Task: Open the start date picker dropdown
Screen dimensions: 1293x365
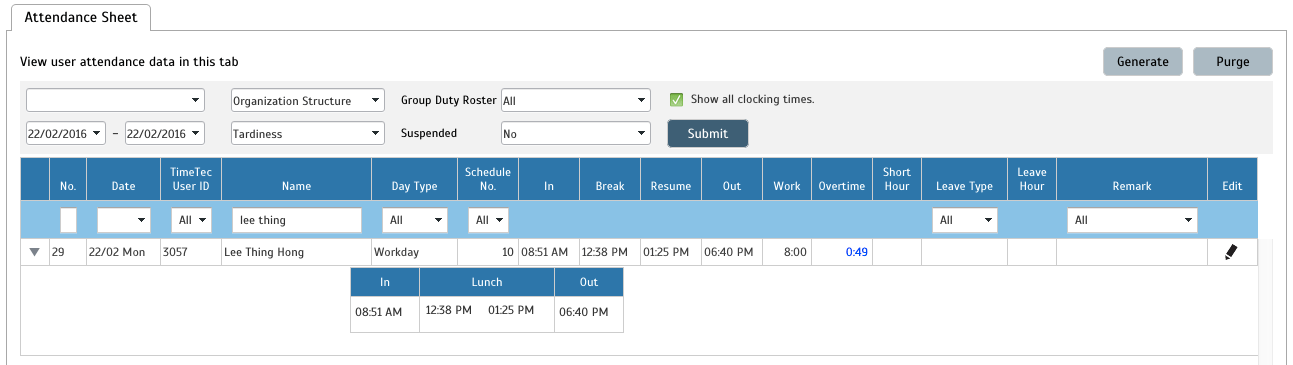Action: pyautogui.click(x=65, y=133)
